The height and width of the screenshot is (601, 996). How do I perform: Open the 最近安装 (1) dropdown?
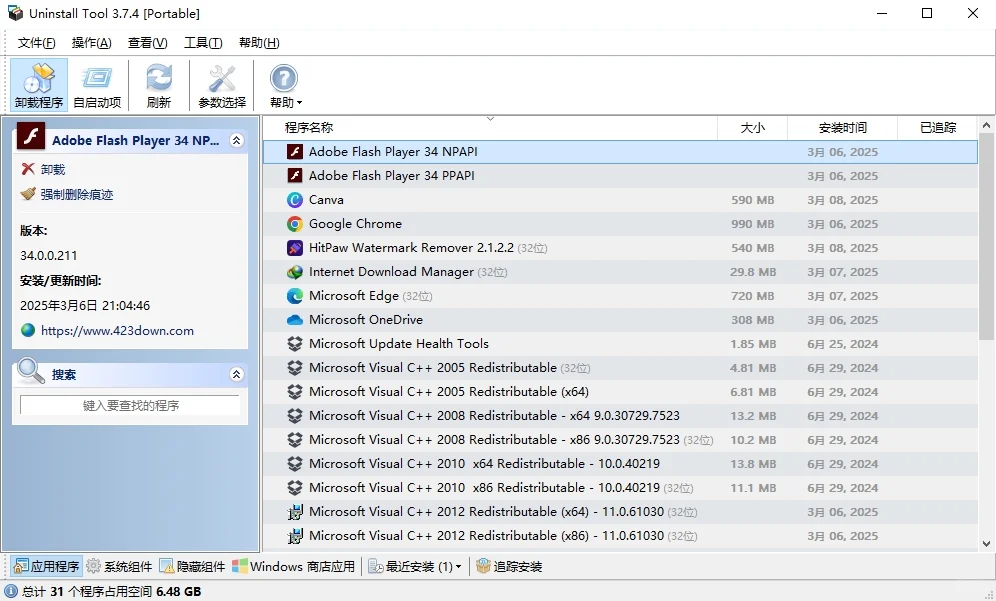pyautogui.click(x=415, y=566)
